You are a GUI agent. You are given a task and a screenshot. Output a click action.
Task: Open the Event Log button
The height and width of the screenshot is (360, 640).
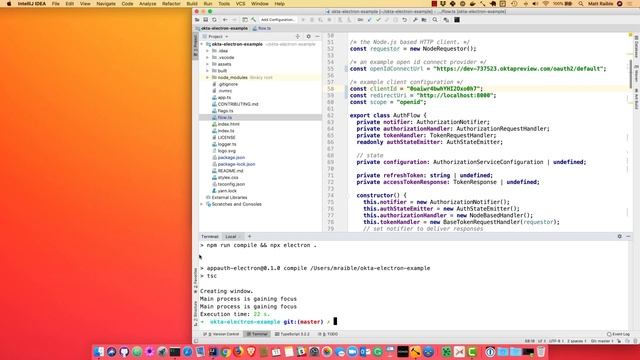[x=618, y=334]
